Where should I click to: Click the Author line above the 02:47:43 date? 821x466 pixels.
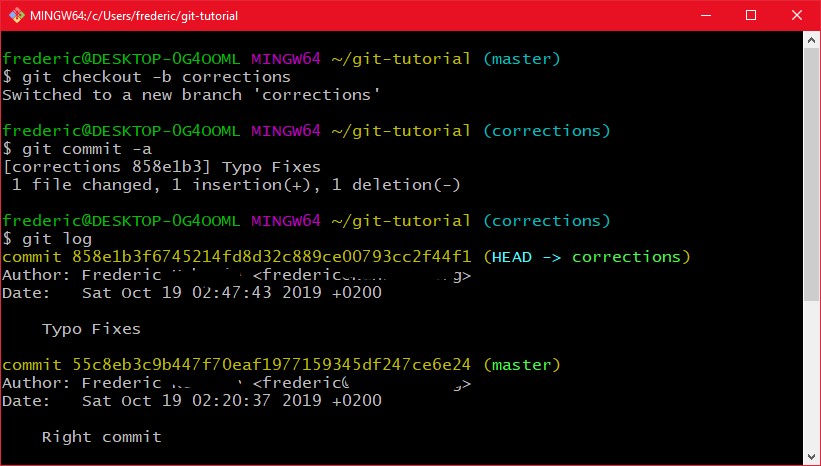pos(237,275)
